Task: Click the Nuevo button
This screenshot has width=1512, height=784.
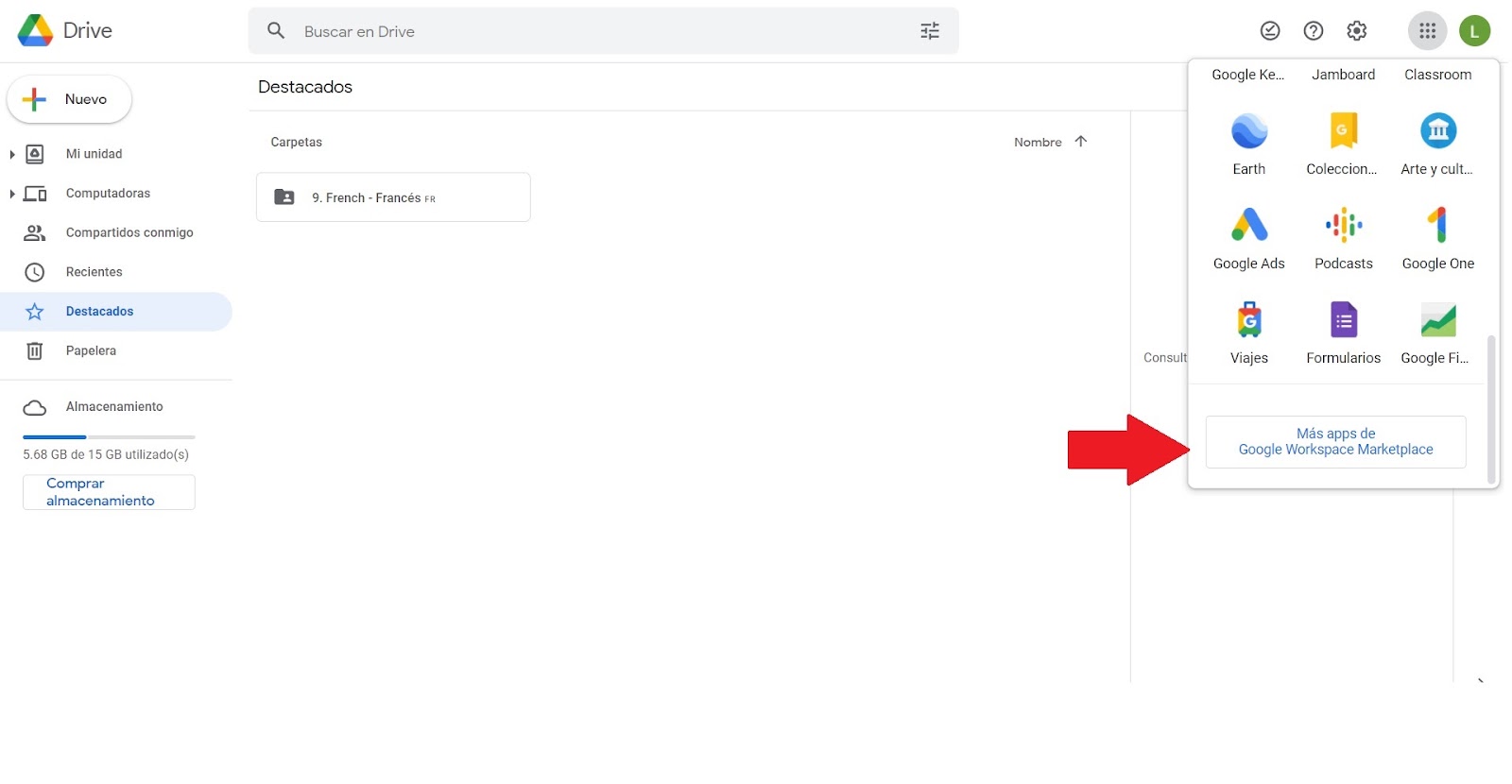Action: click(69, 99)
